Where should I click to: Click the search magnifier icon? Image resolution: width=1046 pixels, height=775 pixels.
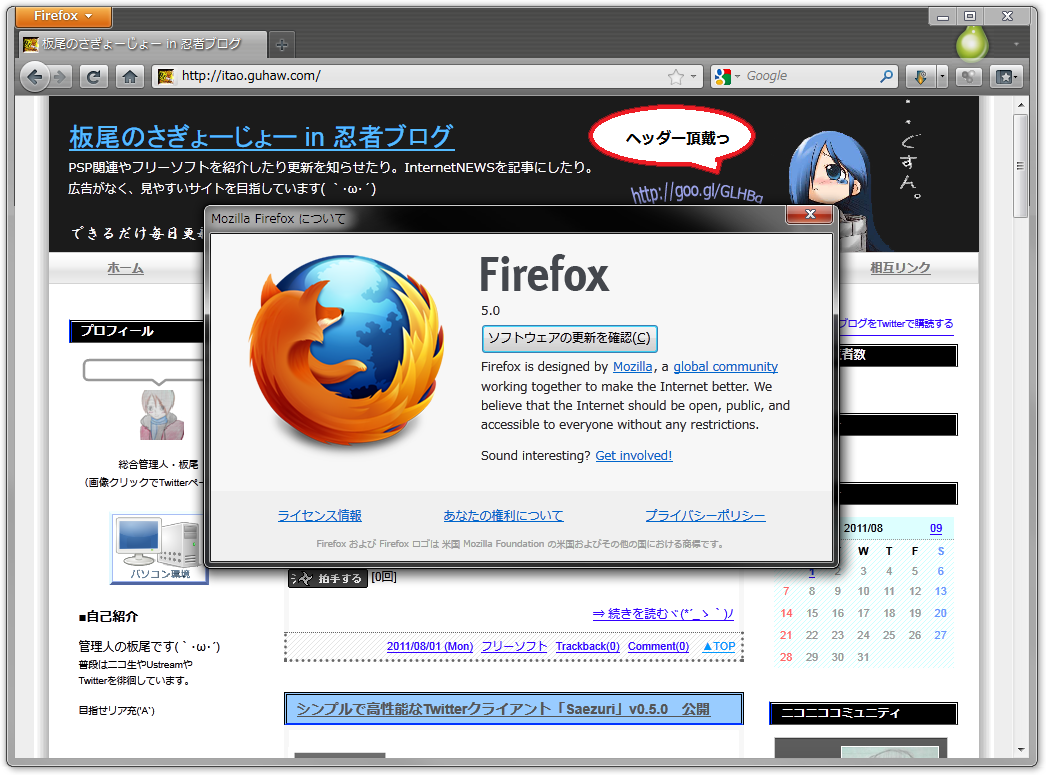tap(887, 77)
